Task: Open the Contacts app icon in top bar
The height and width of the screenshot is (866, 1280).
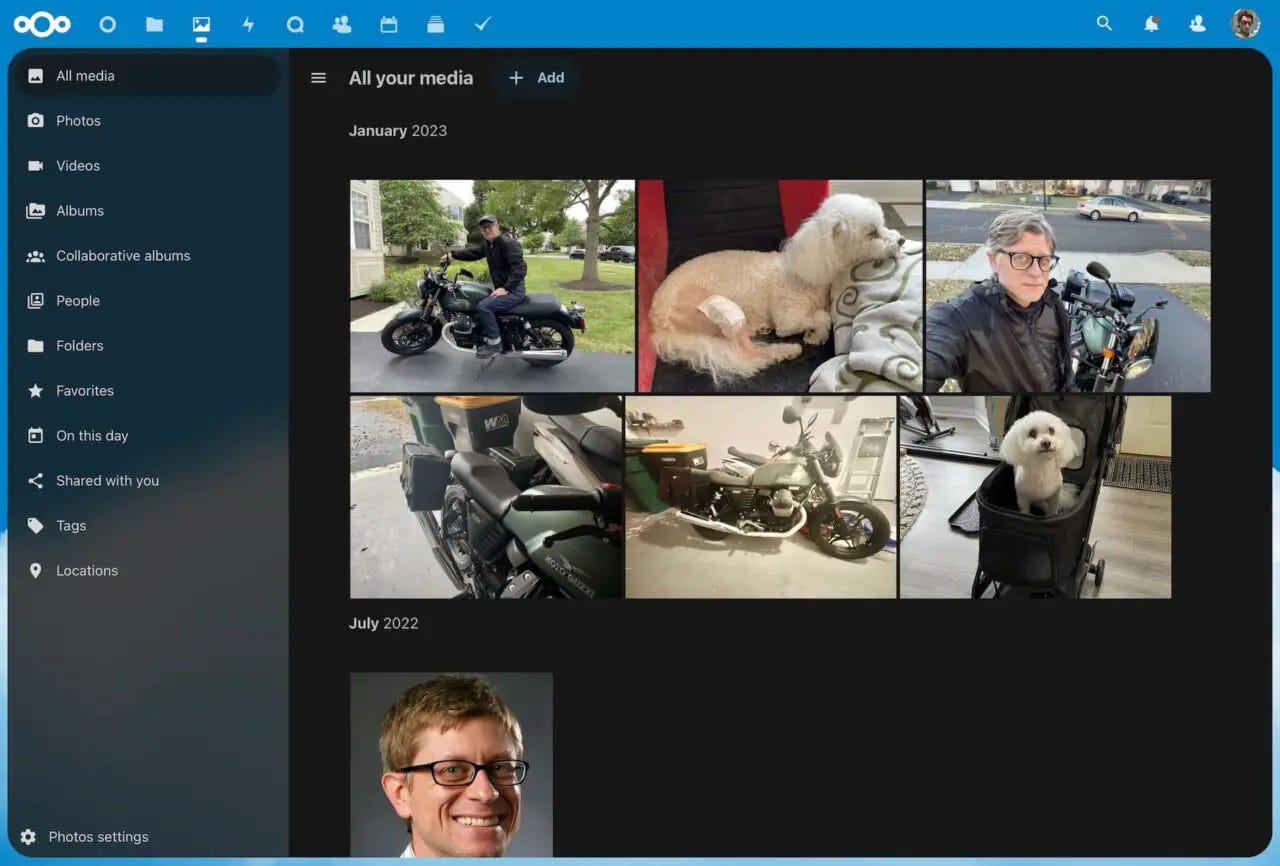Action: click(342, 24)
